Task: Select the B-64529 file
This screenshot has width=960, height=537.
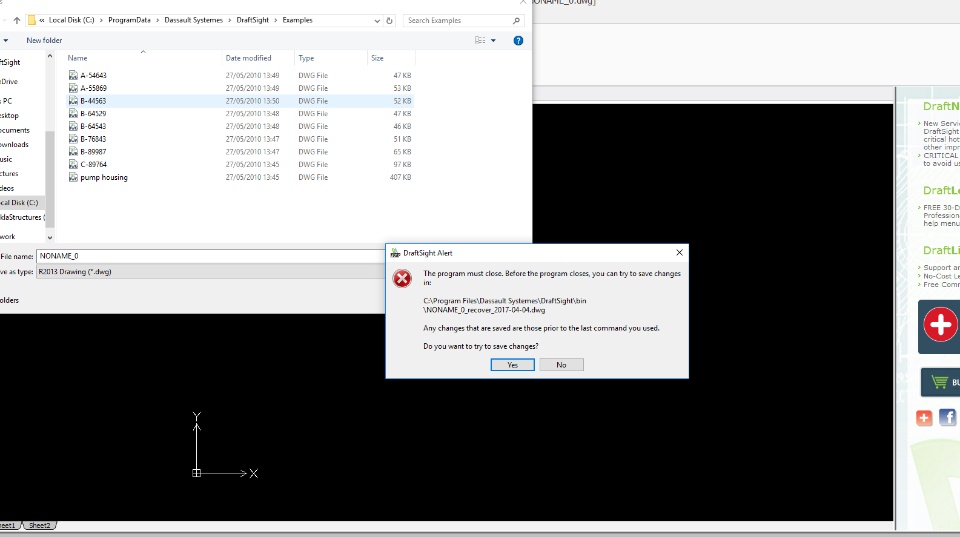Action: 93,114
